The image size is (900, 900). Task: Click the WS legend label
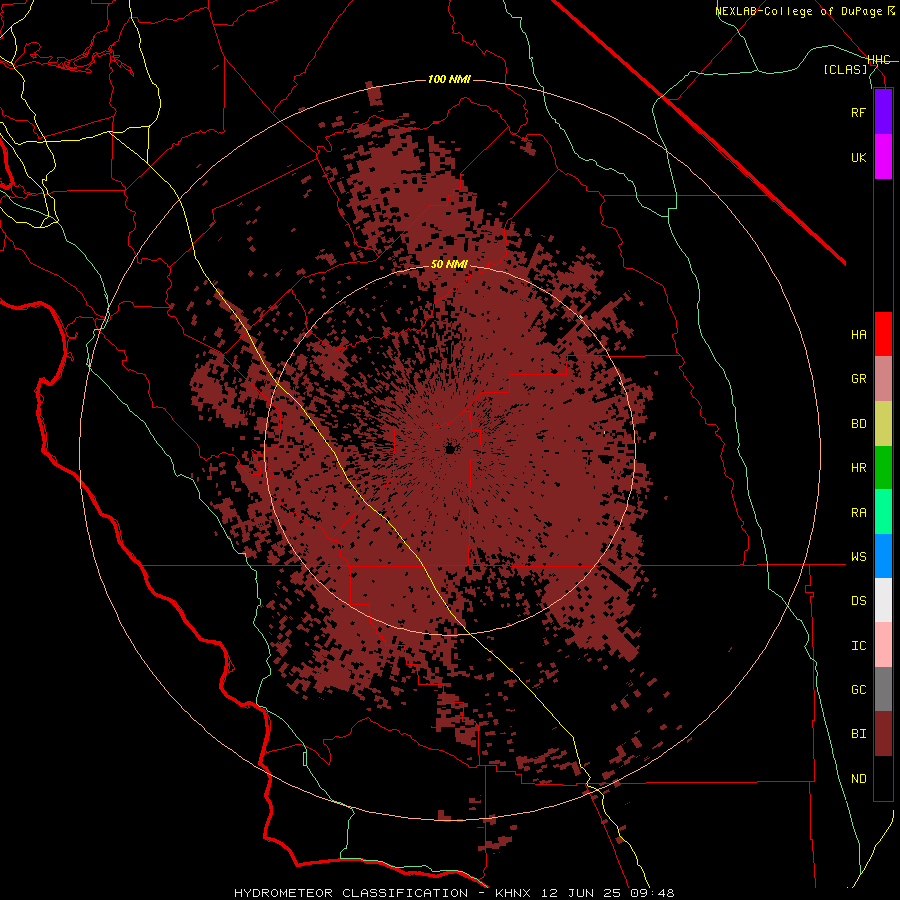[x=858, y=557]
